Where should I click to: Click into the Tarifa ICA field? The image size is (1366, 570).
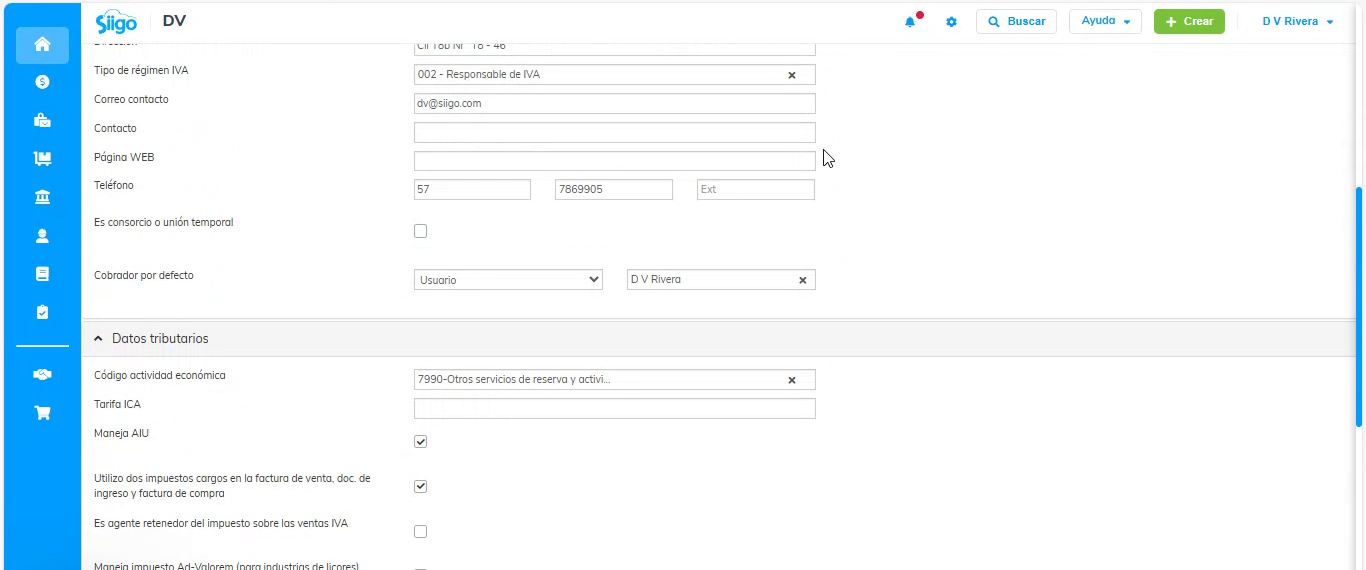click(614, 408)
